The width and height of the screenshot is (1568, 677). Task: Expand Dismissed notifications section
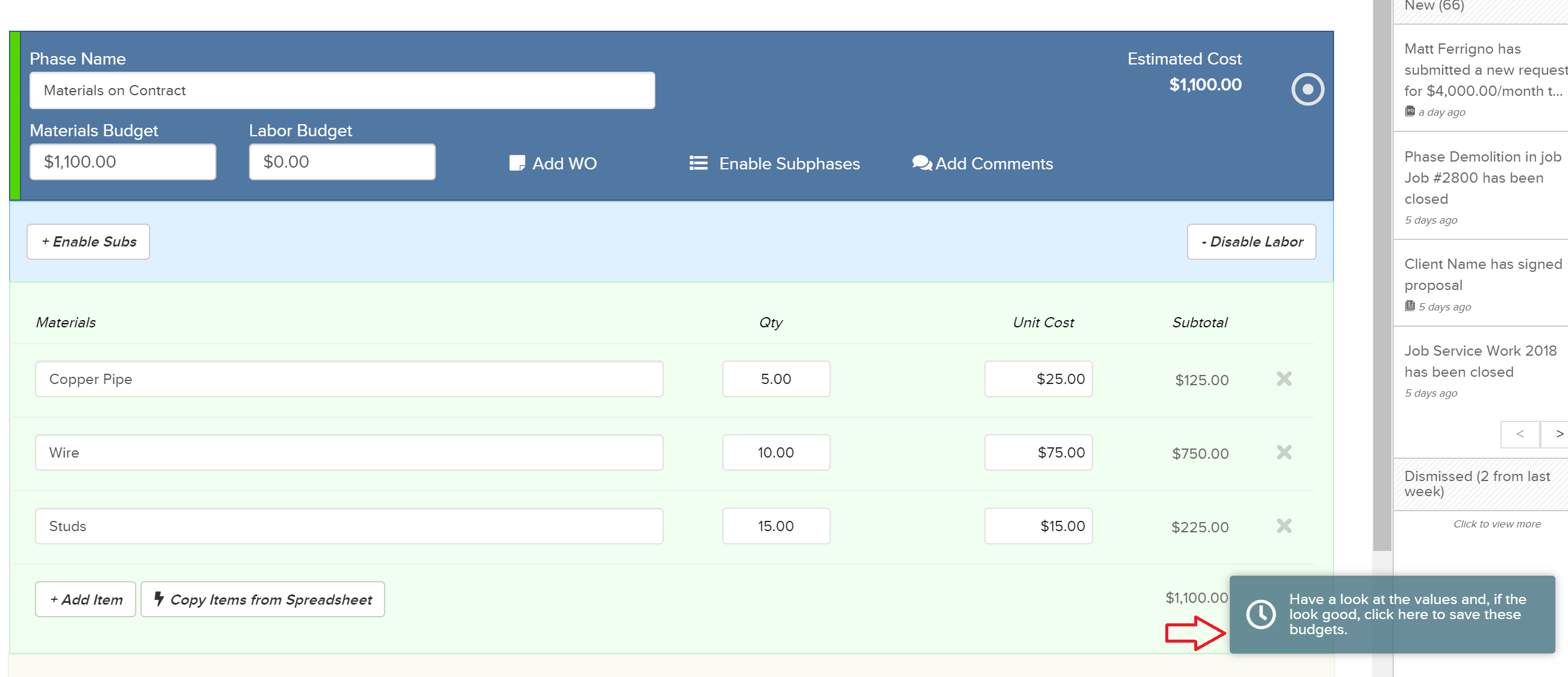point(1481,484)
